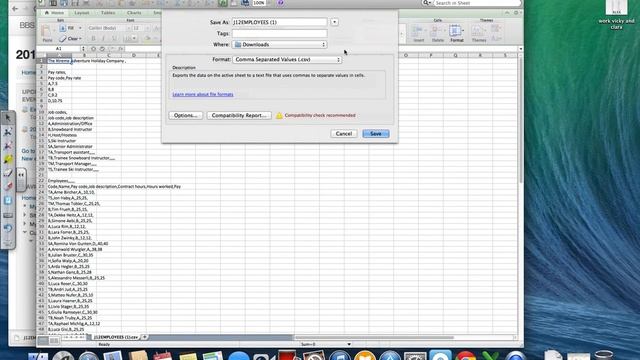Collapse the ribbon using the chevron at its end

(x=507, y=13)
